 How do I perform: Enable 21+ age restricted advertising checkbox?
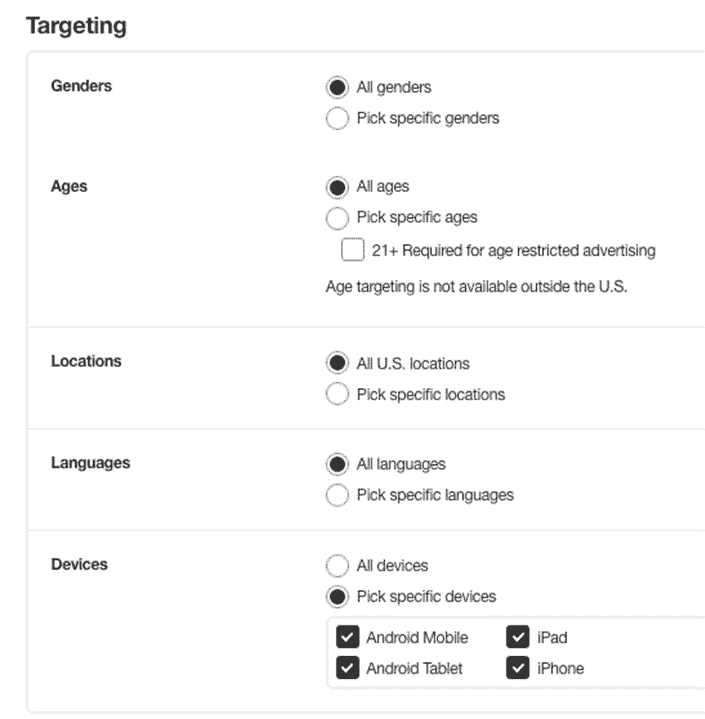pos(353,250)
